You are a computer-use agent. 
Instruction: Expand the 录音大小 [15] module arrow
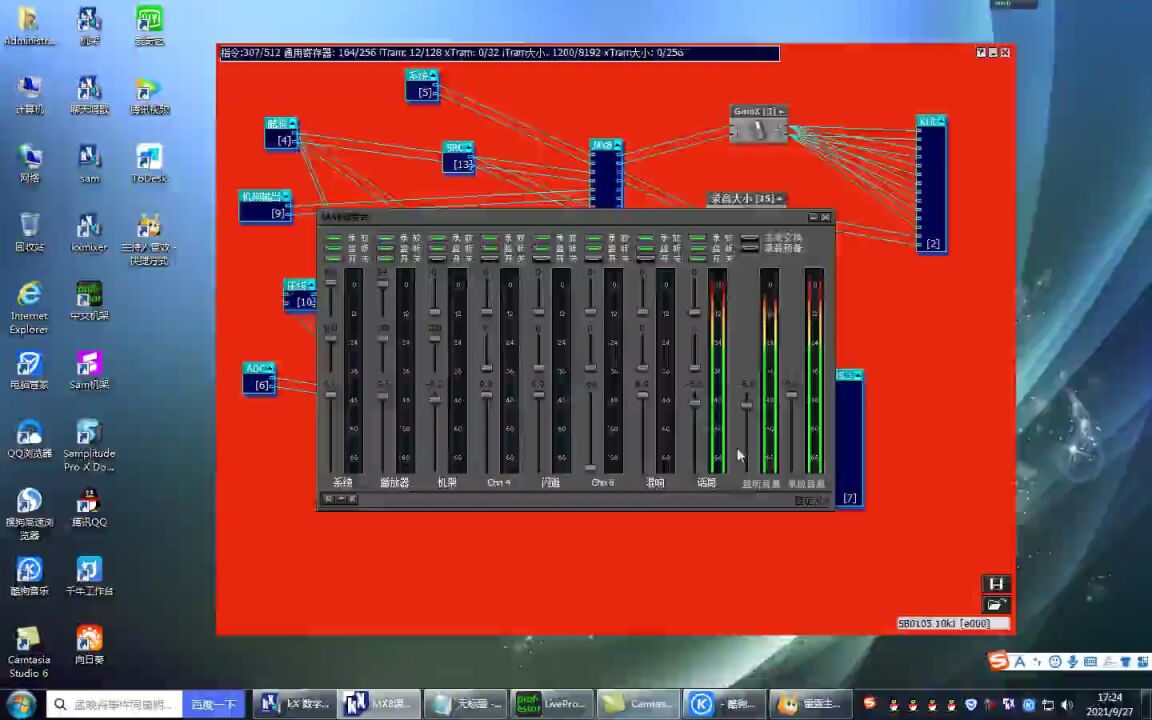click(780, 199)
